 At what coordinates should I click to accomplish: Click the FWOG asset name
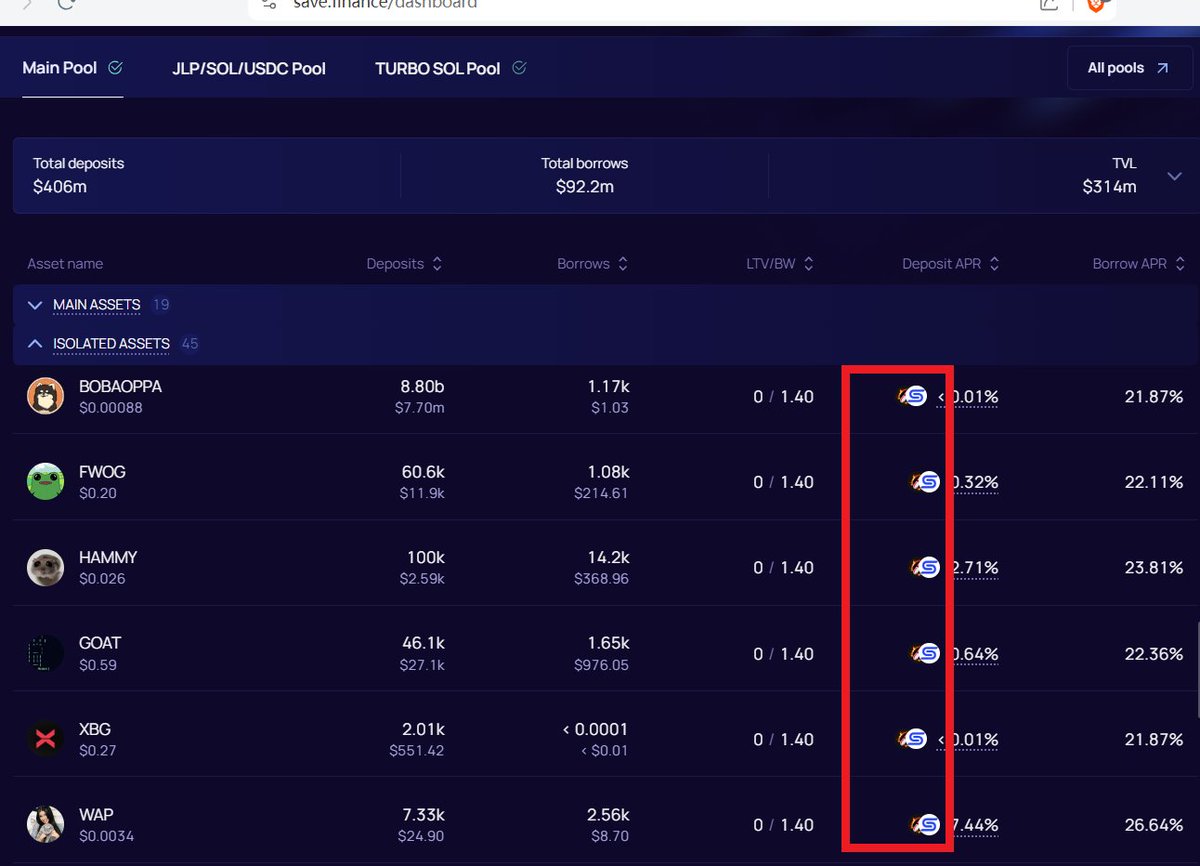[x=102, y=472]
